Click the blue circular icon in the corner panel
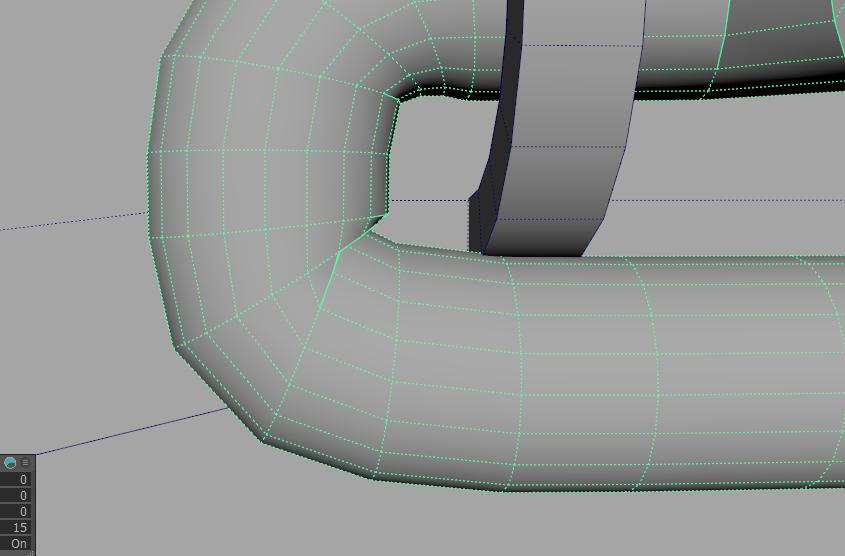This screenshot has height=556, width=845. 10,462
